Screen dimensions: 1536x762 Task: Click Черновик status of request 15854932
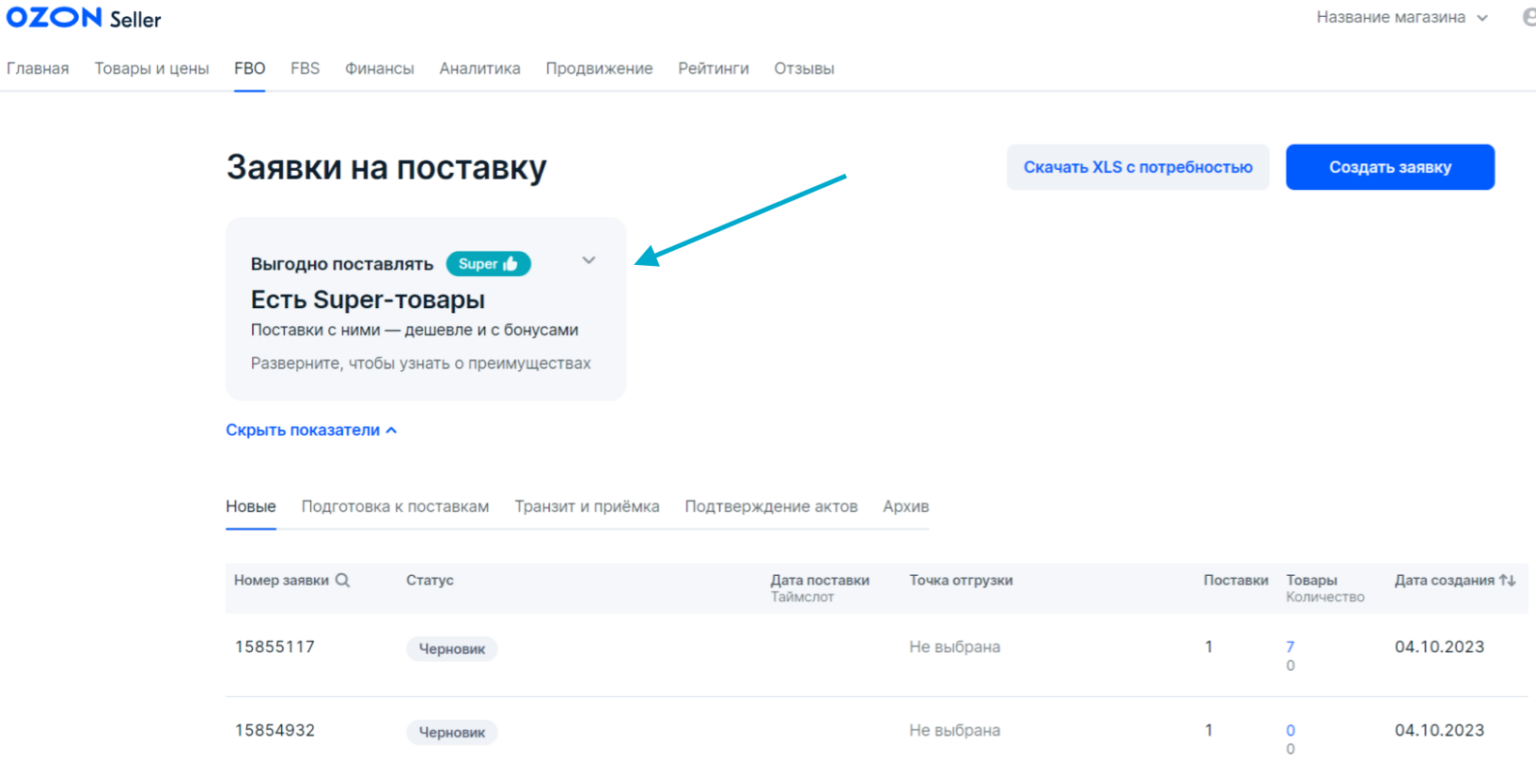point(451,732)
